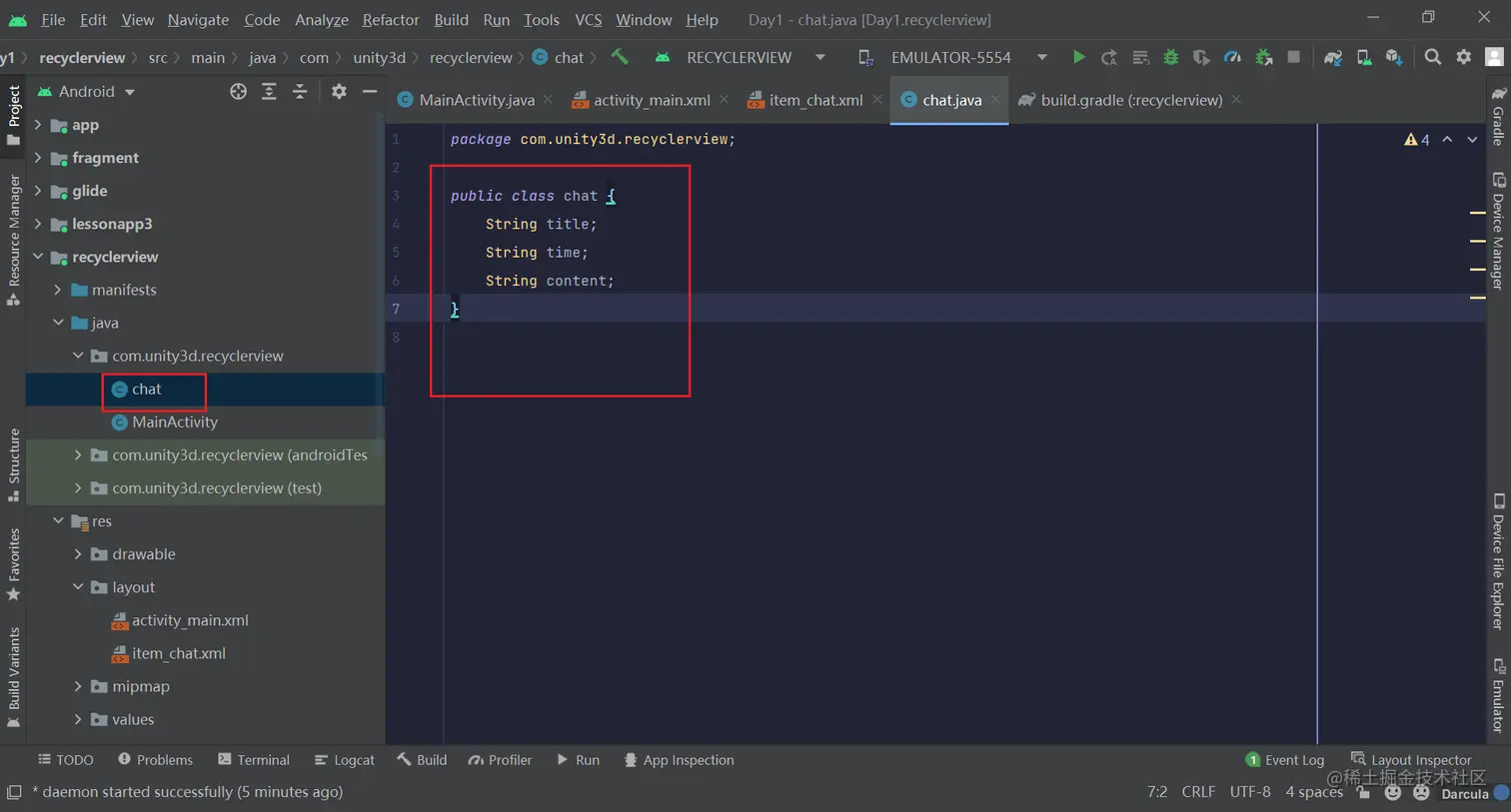The height and width of the screenshot is (812, 1511).
Task: Click Attach Debugger to Android Process icon
Action: tap(1263, 57)
